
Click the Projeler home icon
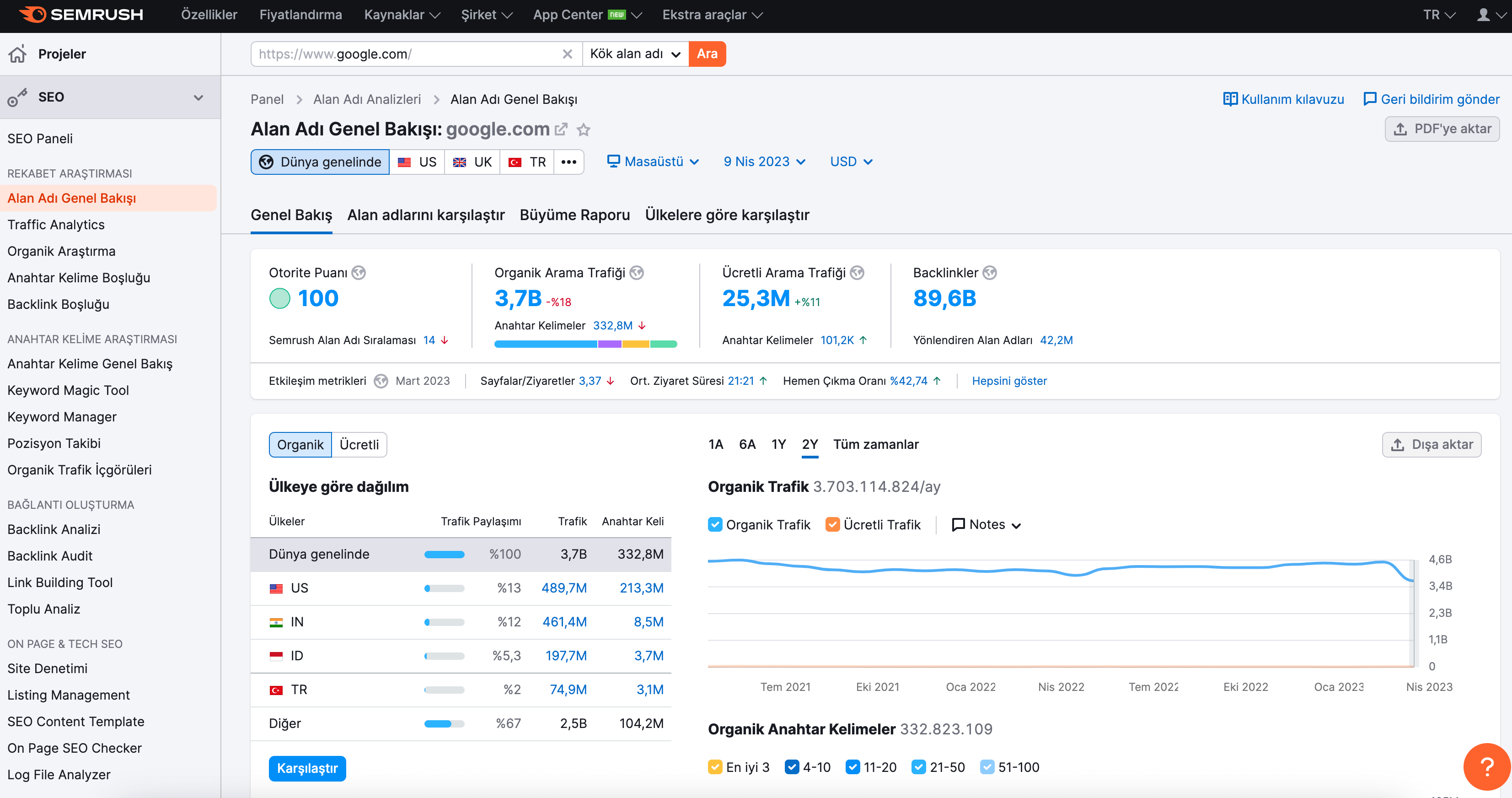(18, 54)
